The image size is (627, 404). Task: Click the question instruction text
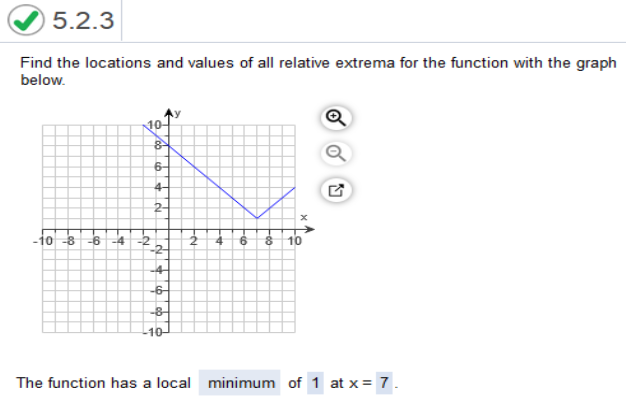tap(318, 71)
